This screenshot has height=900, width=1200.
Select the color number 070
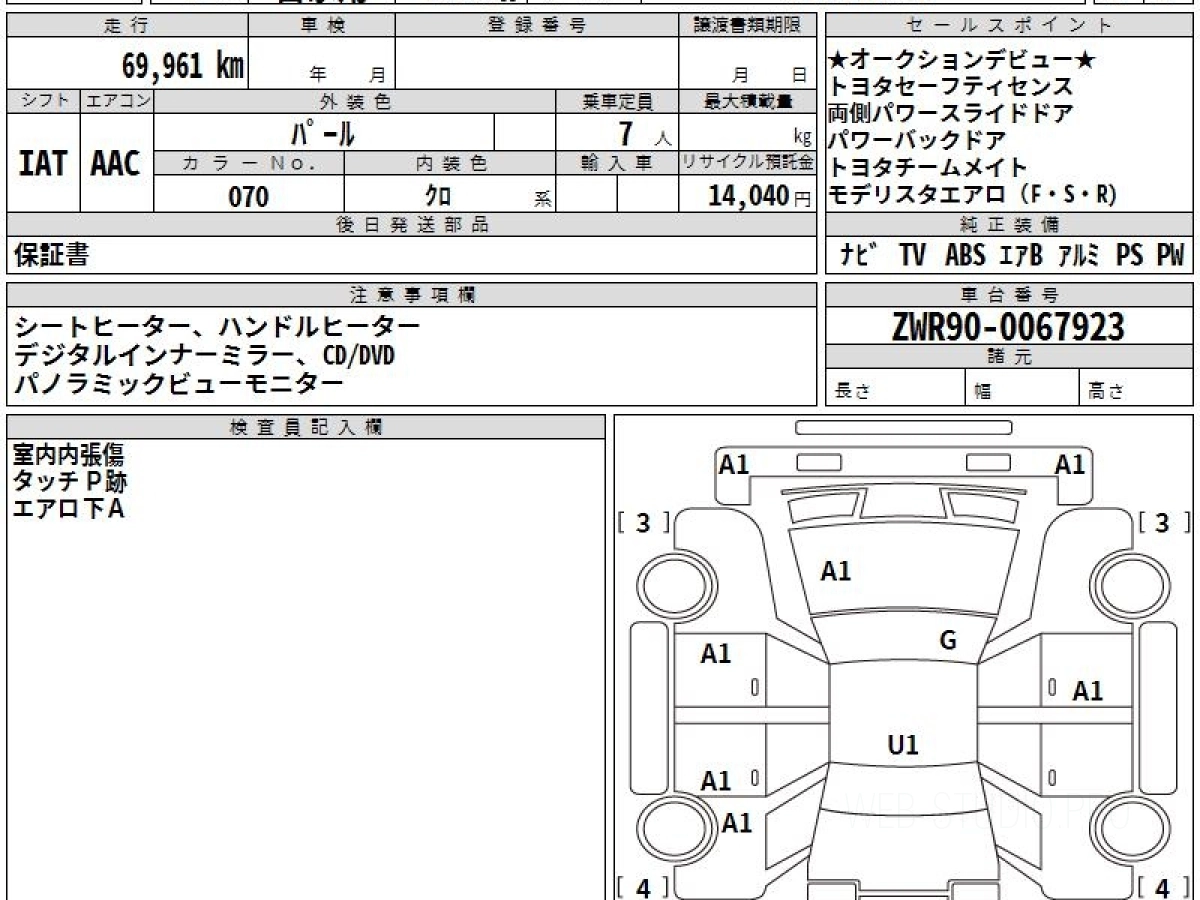249,197
